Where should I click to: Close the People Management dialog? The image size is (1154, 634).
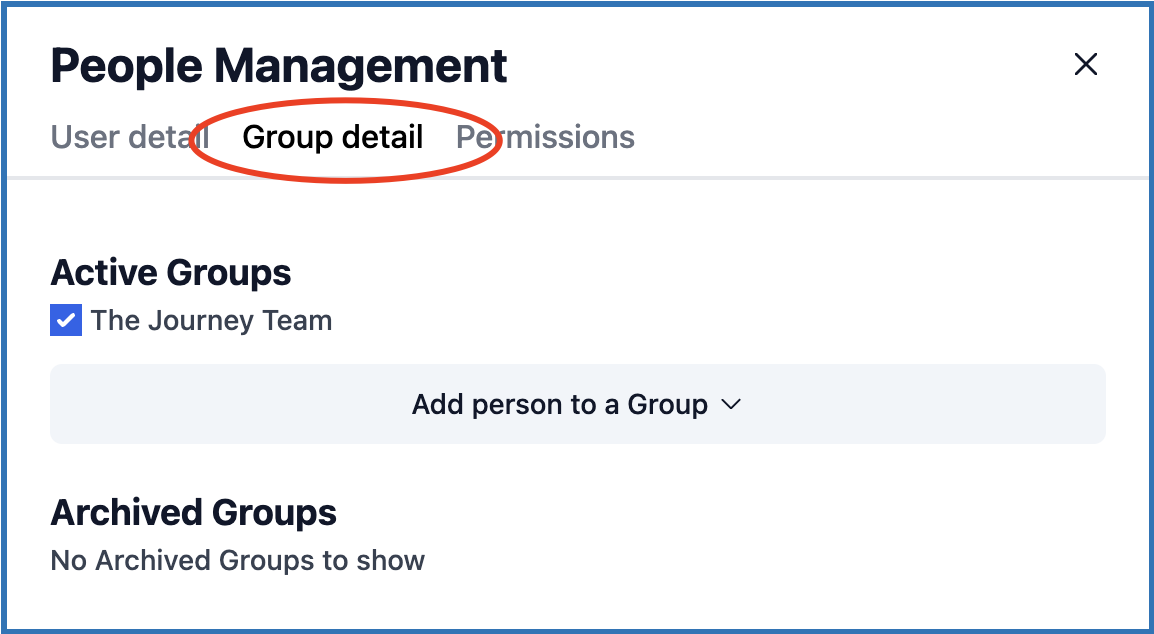point(1085,65)
